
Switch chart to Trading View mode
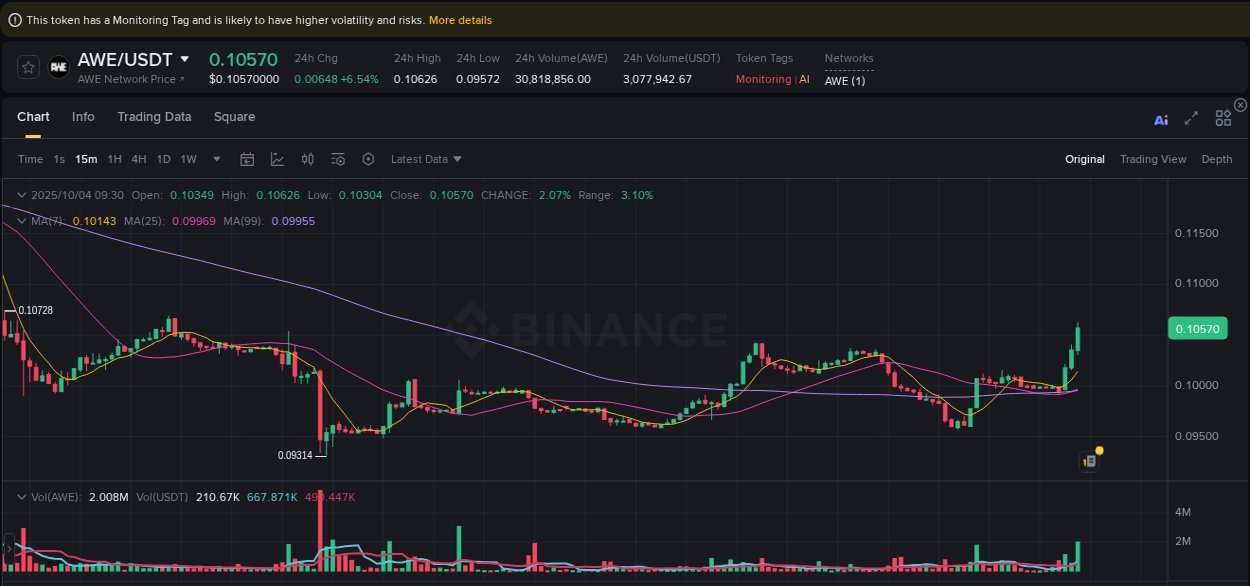1153,158
